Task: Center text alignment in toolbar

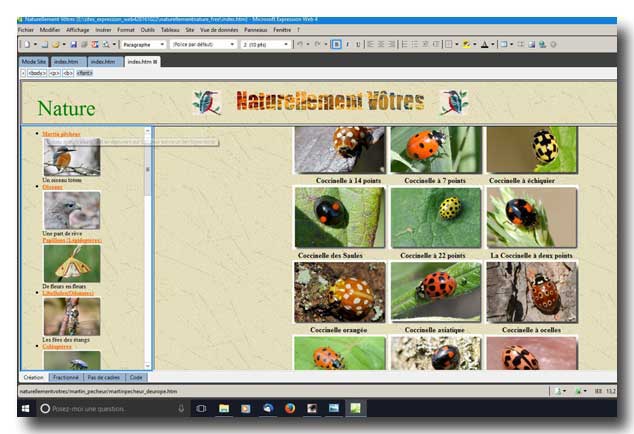Action: click(381, 44)
